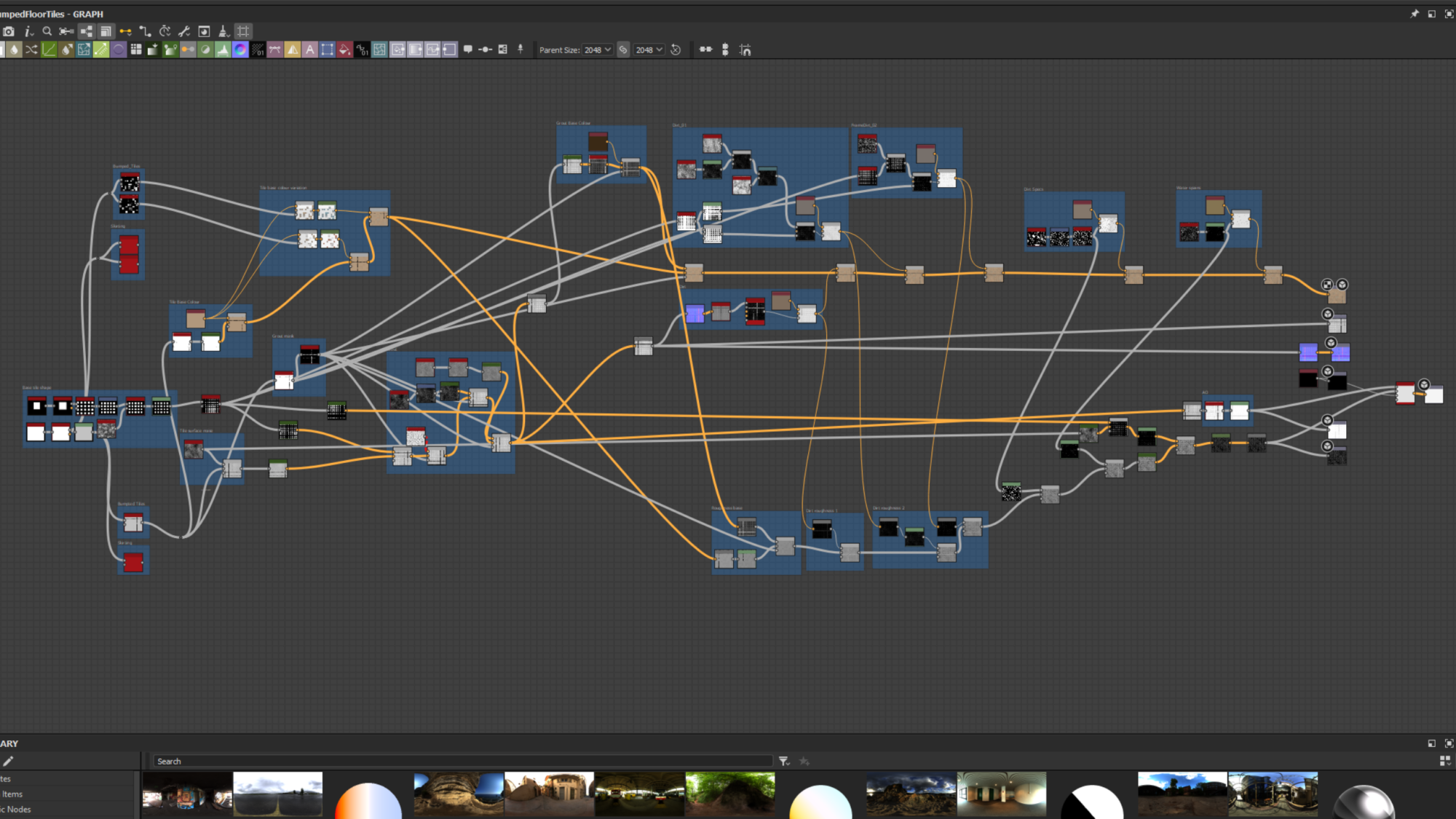Click the pin icon in the toolbar
This screenshot has height=819, width=1456.
click(520, 50)
